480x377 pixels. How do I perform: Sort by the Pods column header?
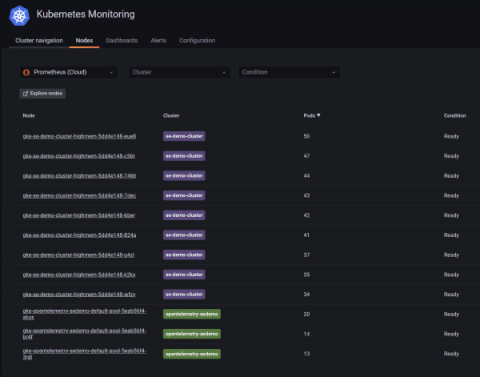pyautogui.click(x=309, y=116)
